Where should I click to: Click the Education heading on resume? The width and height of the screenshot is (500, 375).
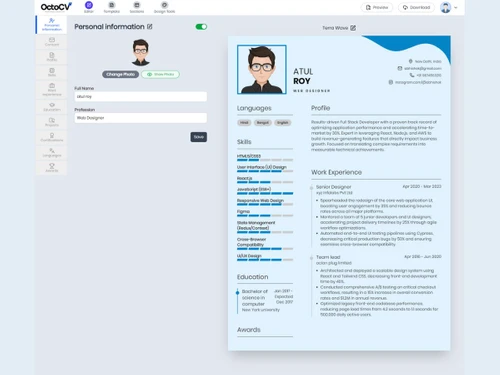click(252, 277)
